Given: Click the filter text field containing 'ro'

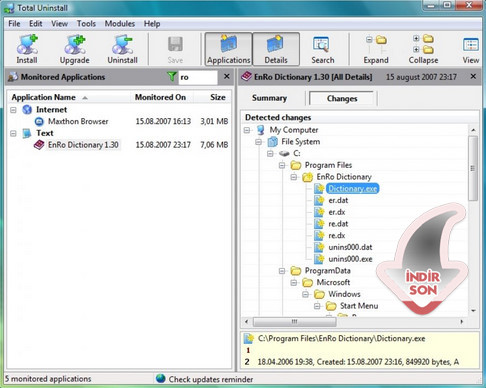Looking at the screenshot, I should tap(198, 77).
